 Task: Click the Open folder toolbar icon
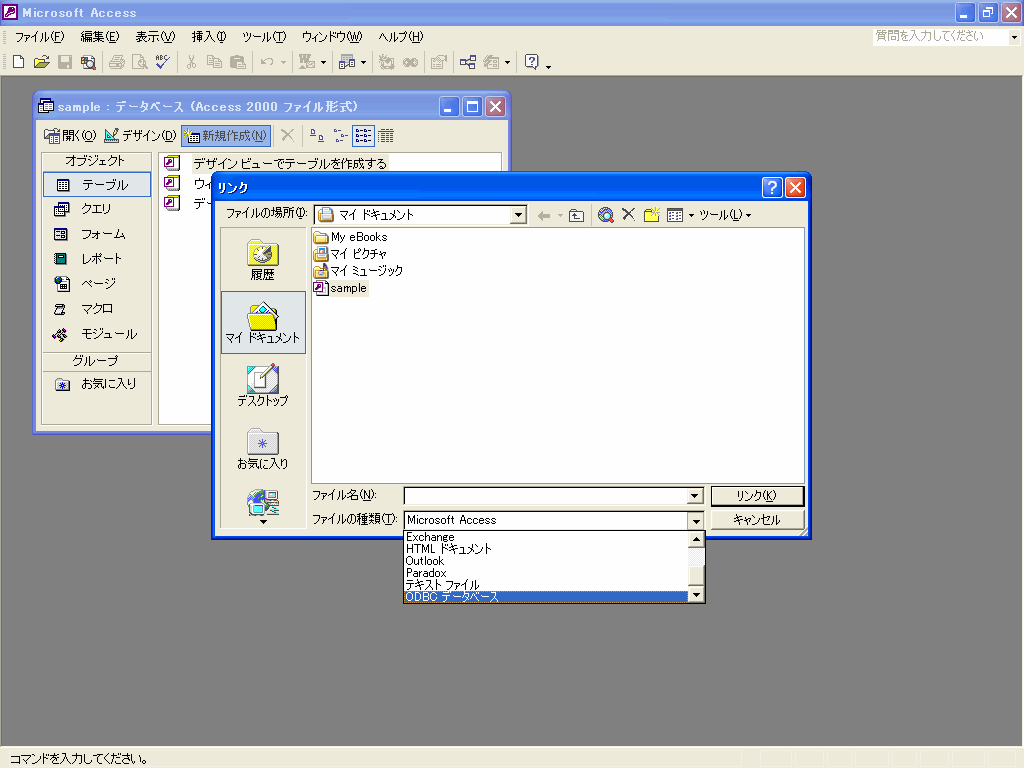coord(42,62)
